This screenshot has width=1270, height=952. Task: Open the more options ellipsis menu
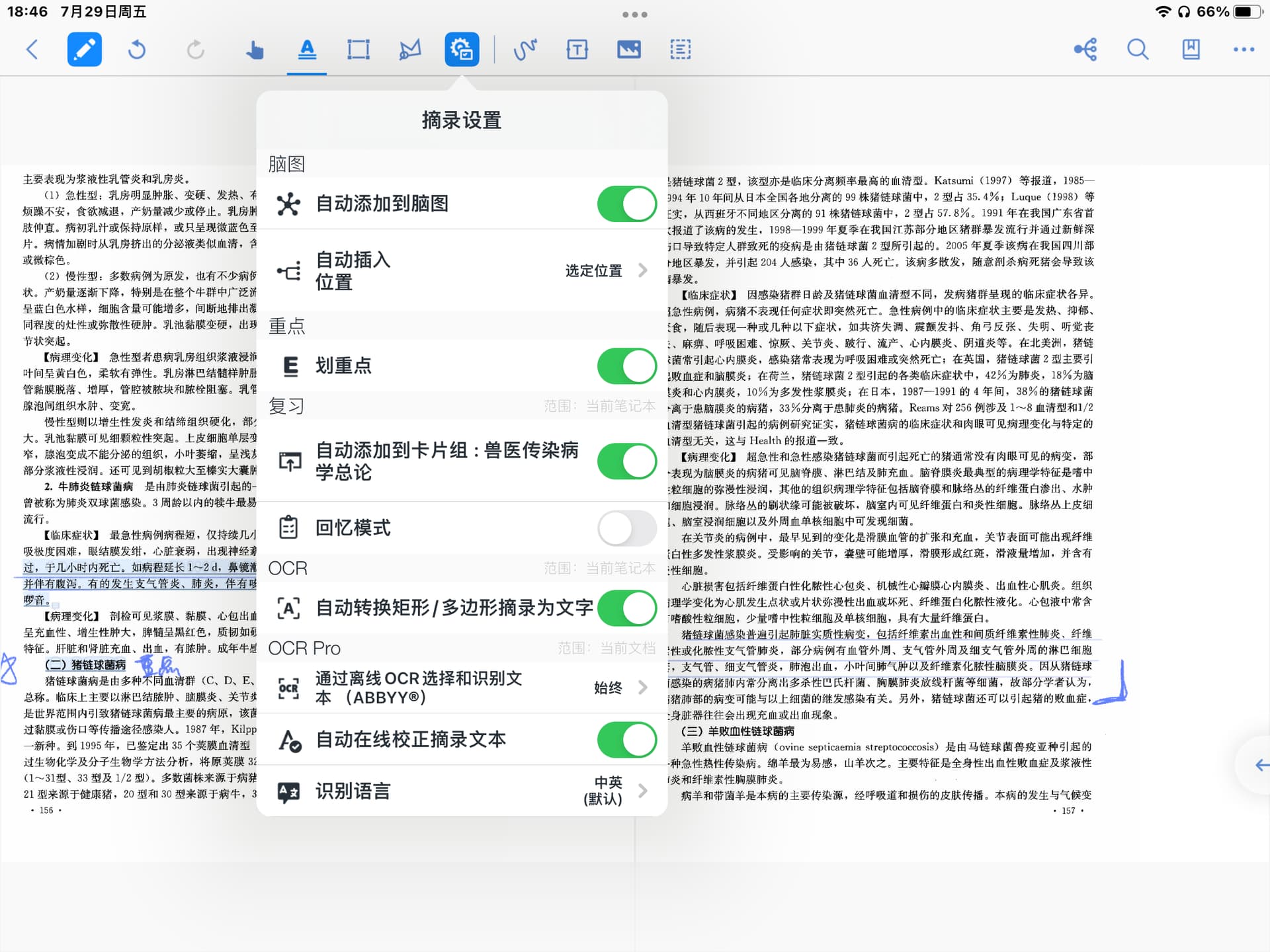1244,50
